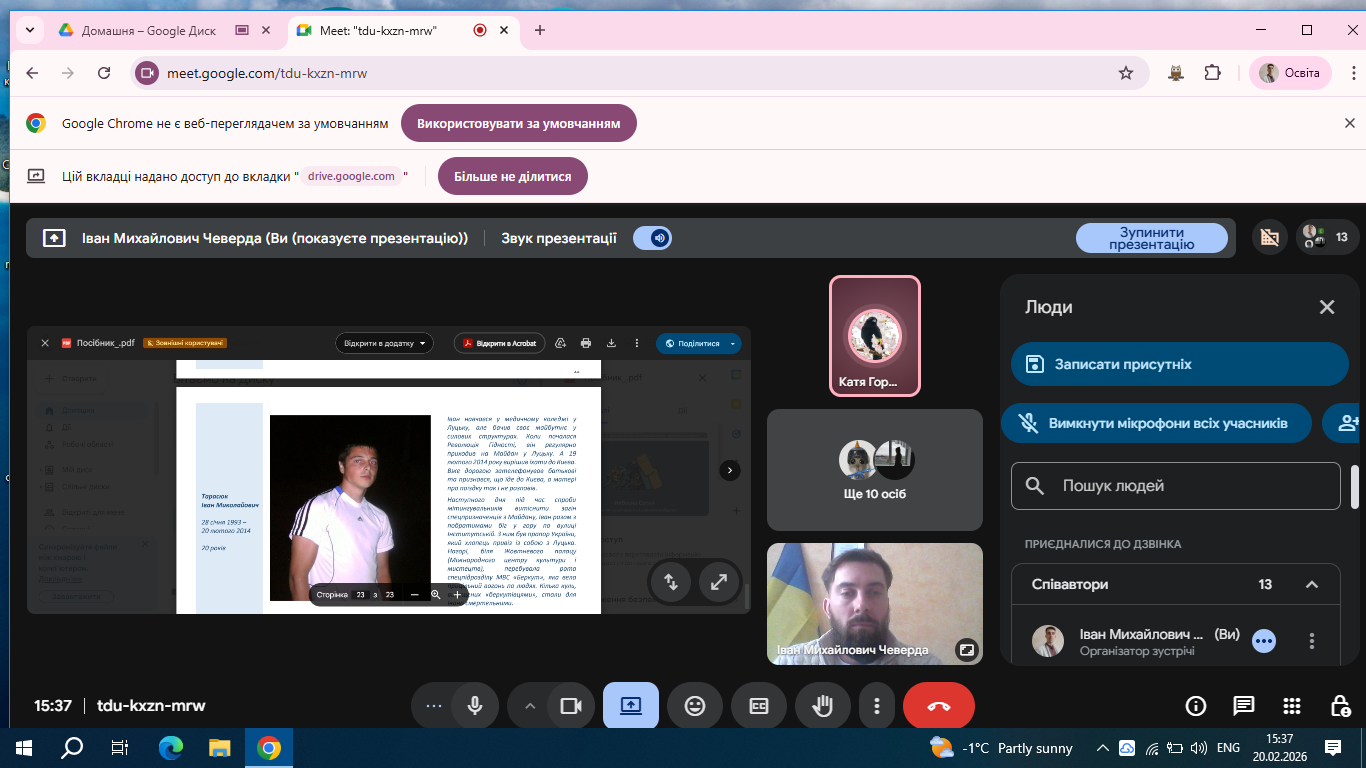Image resolution: width=1366 pixels, height=768 pixels.
Task: Click the Зупинити презентацію button
Action: coord(1151,238)
